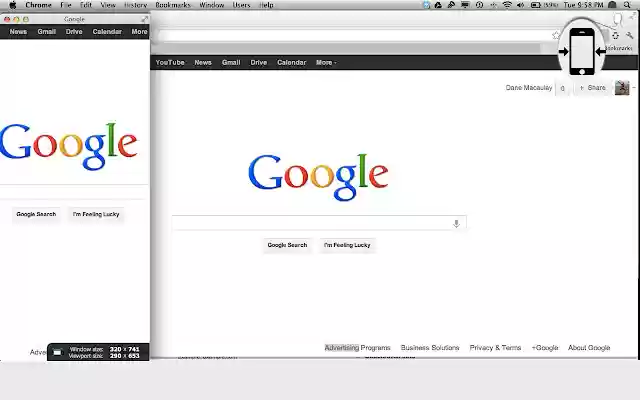Image resolution: width=640 pixels, height=400 pixels.
Task: Open the Chrome wrench settings menu
Action: tap(629, 36)
